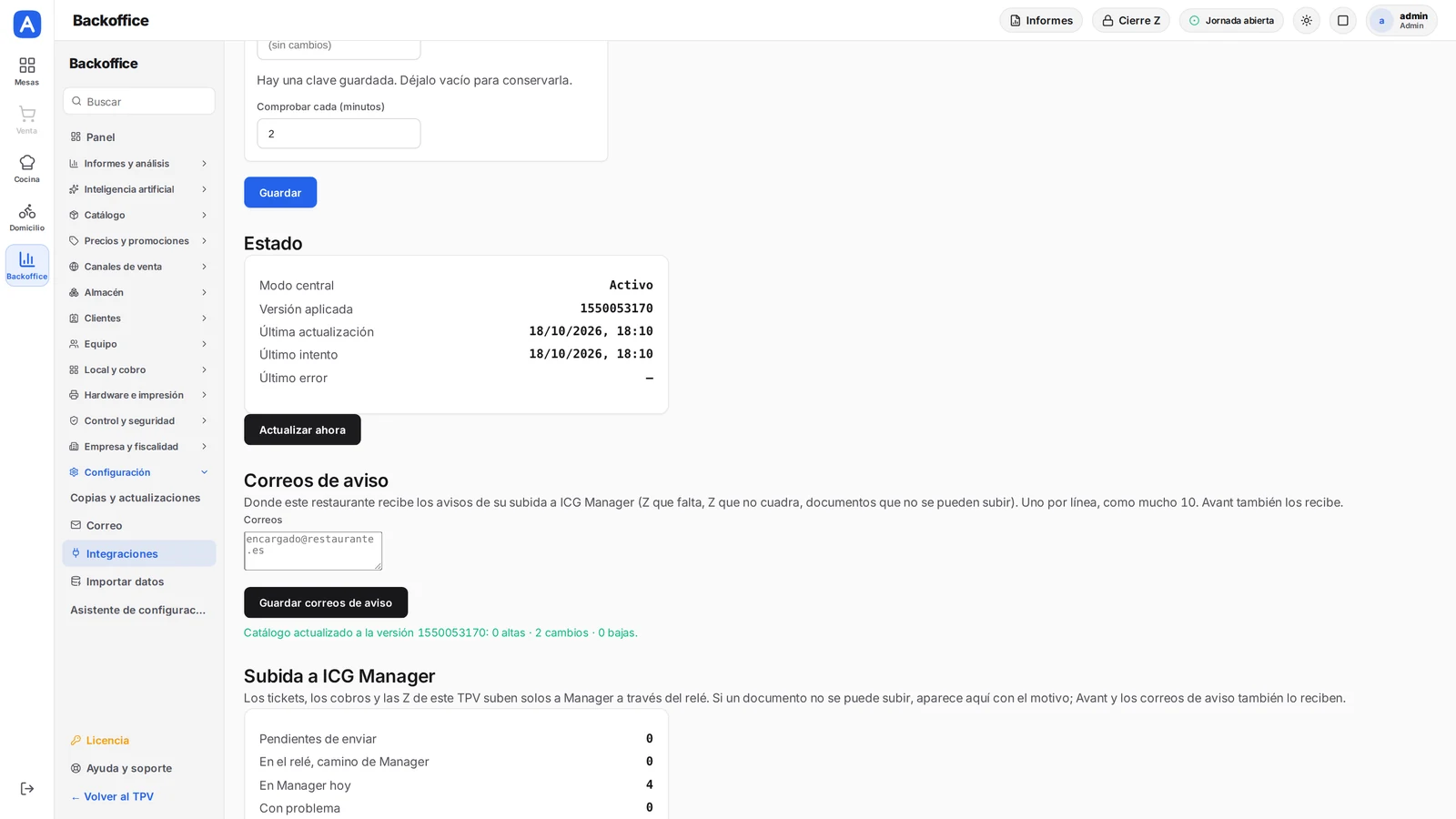The image size is (1456, 819).
Task: Expand Control y seguridad menu
Action: click(139, 420)
